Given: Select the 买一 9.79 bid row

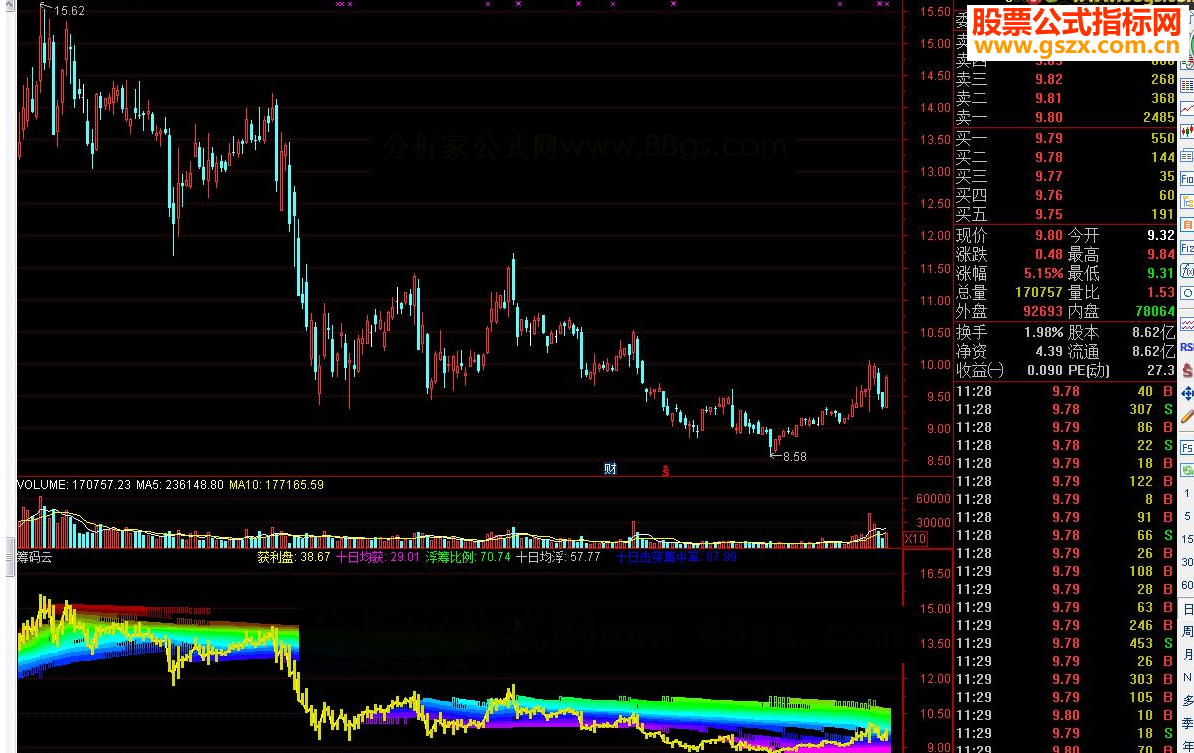Looking at the screenshot, I should (x=1065, y=139).
